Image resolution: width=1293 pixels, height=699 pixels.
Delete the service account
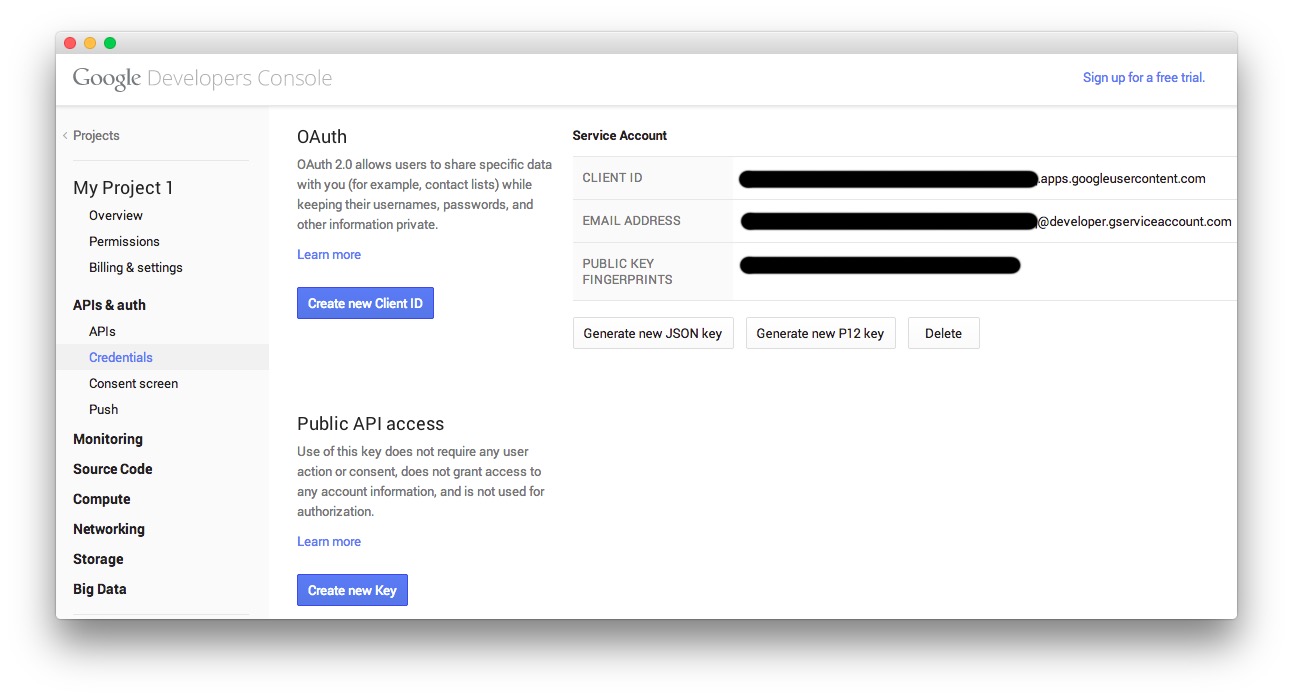point(944,333)
